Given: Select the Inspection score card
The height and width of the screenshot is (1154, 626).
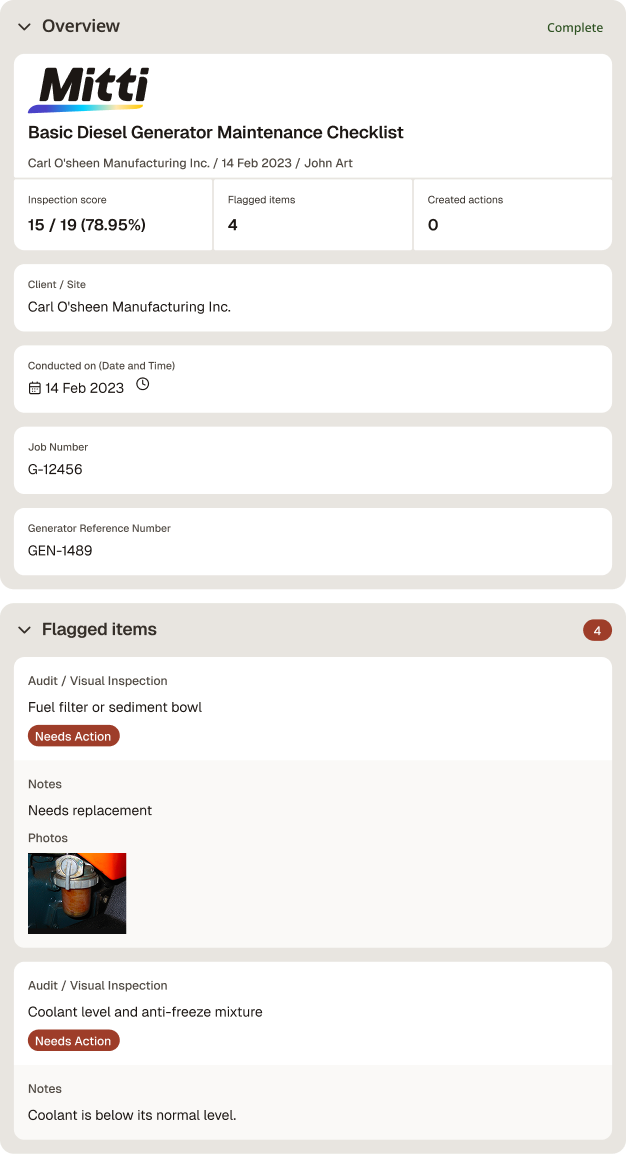Looking at the screenshot, I should pos(113,214).
